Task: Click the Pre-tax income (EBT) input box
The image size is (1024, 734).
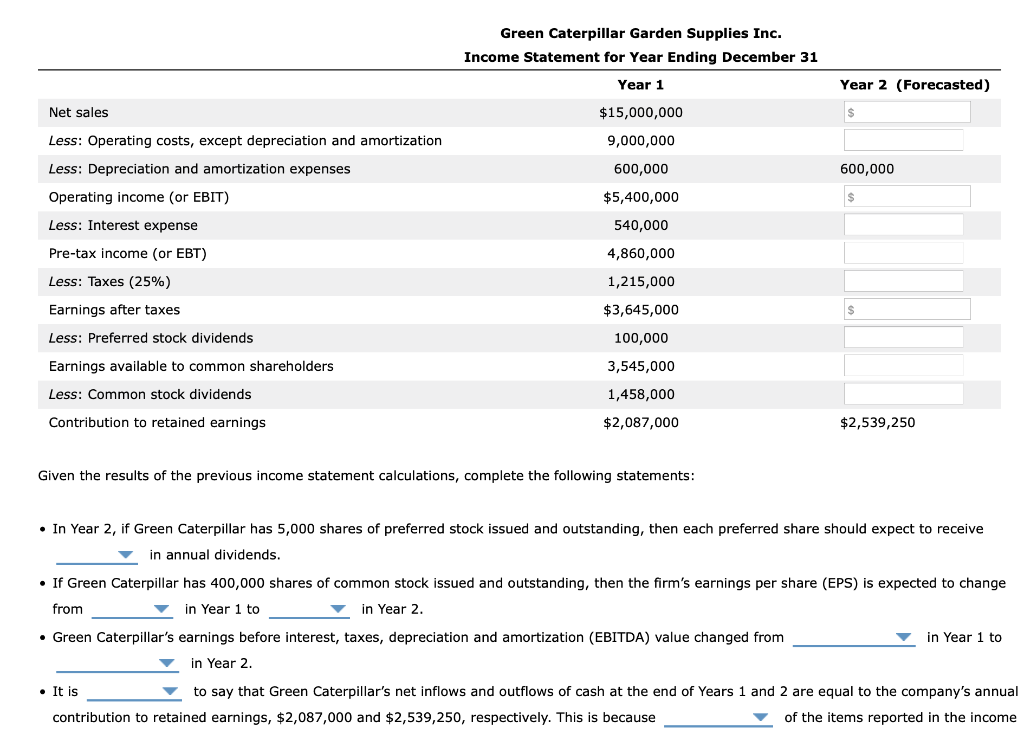Action: pyautogui.click(x=903, y=252)
